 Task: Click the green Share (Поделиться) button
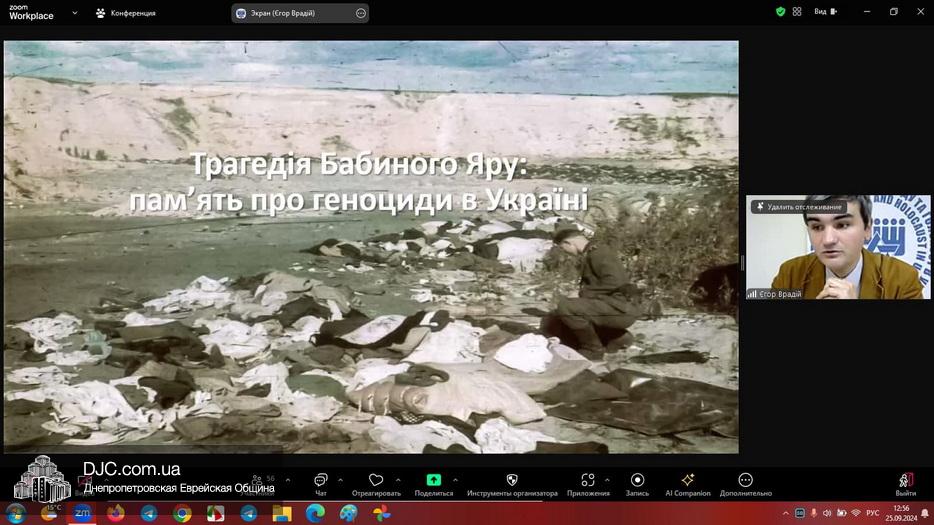[433, 480]
